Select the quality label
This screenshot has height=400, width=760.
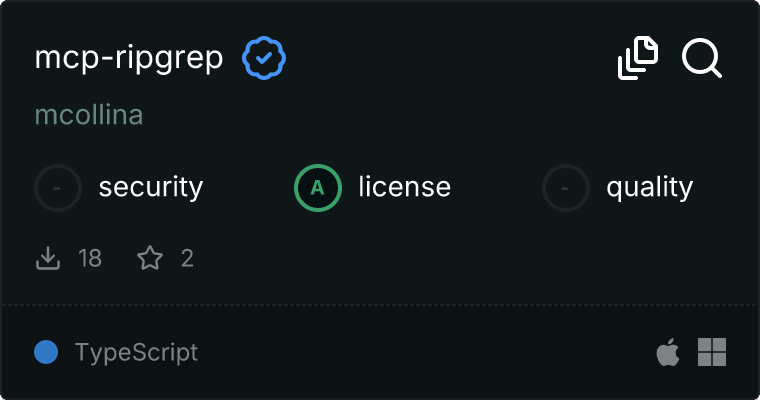[x=649, y=187]
